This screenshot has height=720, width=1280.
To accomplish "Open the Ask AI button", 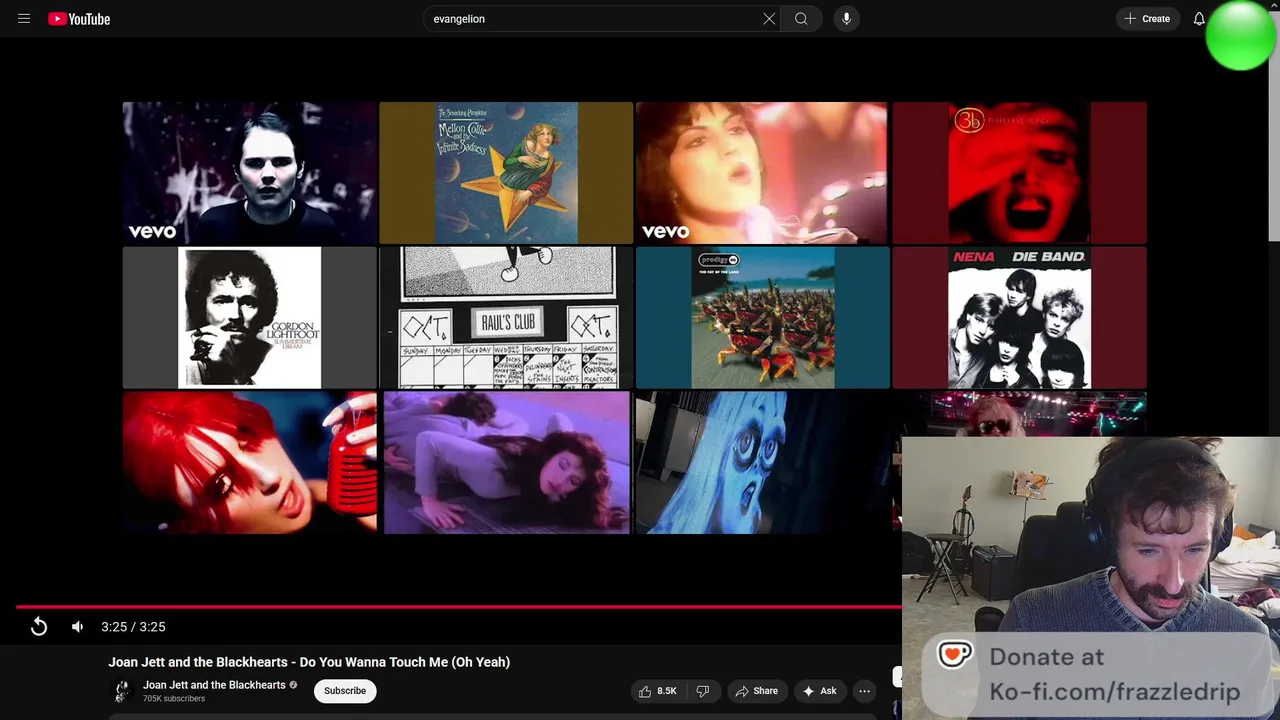I will 820,691.
